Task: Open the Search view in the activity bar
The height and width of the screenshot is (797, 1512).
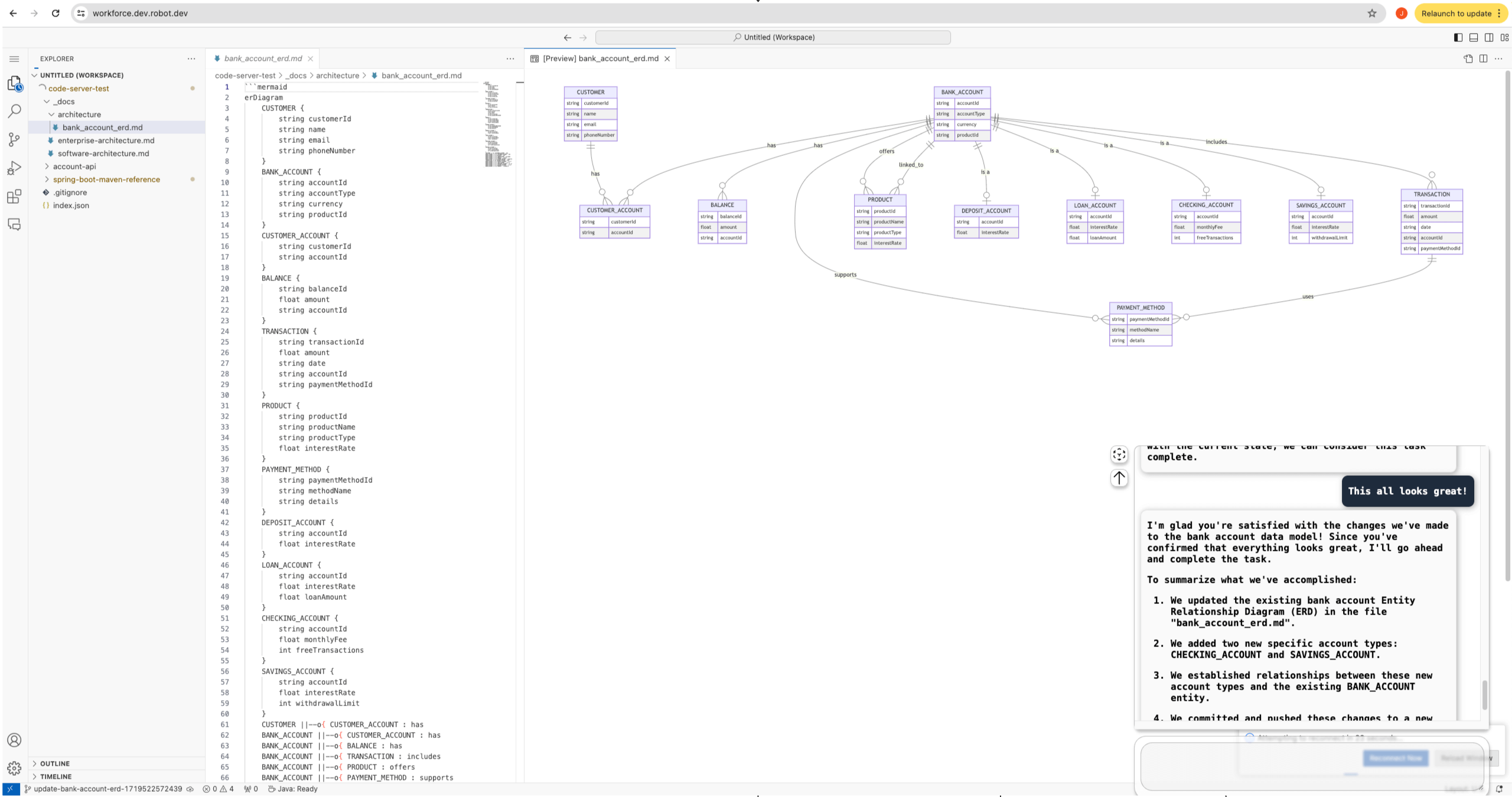Action: point(14,111)
